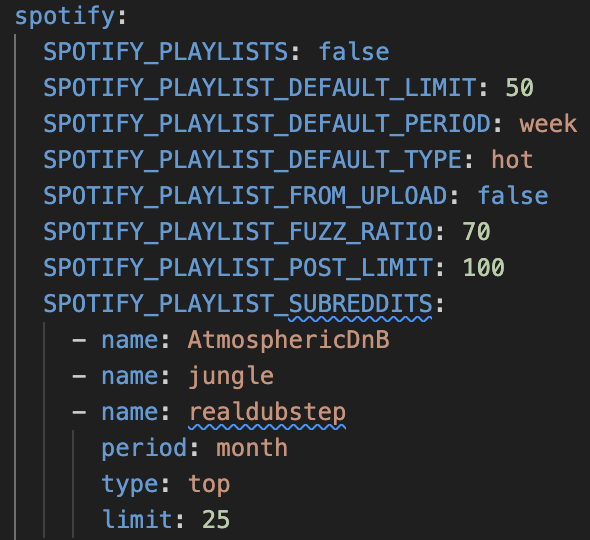The width and height of the screenshot is (590, 540).
Task: Click the SPOTIFY_PLAYLIST_DEFAULT_TYPE key
Action: click(253, 160)
